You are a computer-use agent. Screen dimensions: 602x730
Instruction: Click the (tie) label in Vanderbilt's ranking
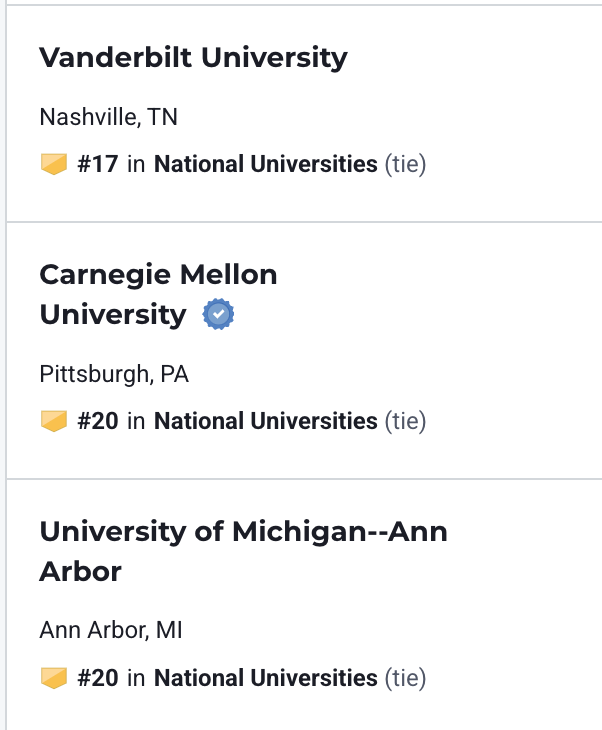(x=406, y=165)
